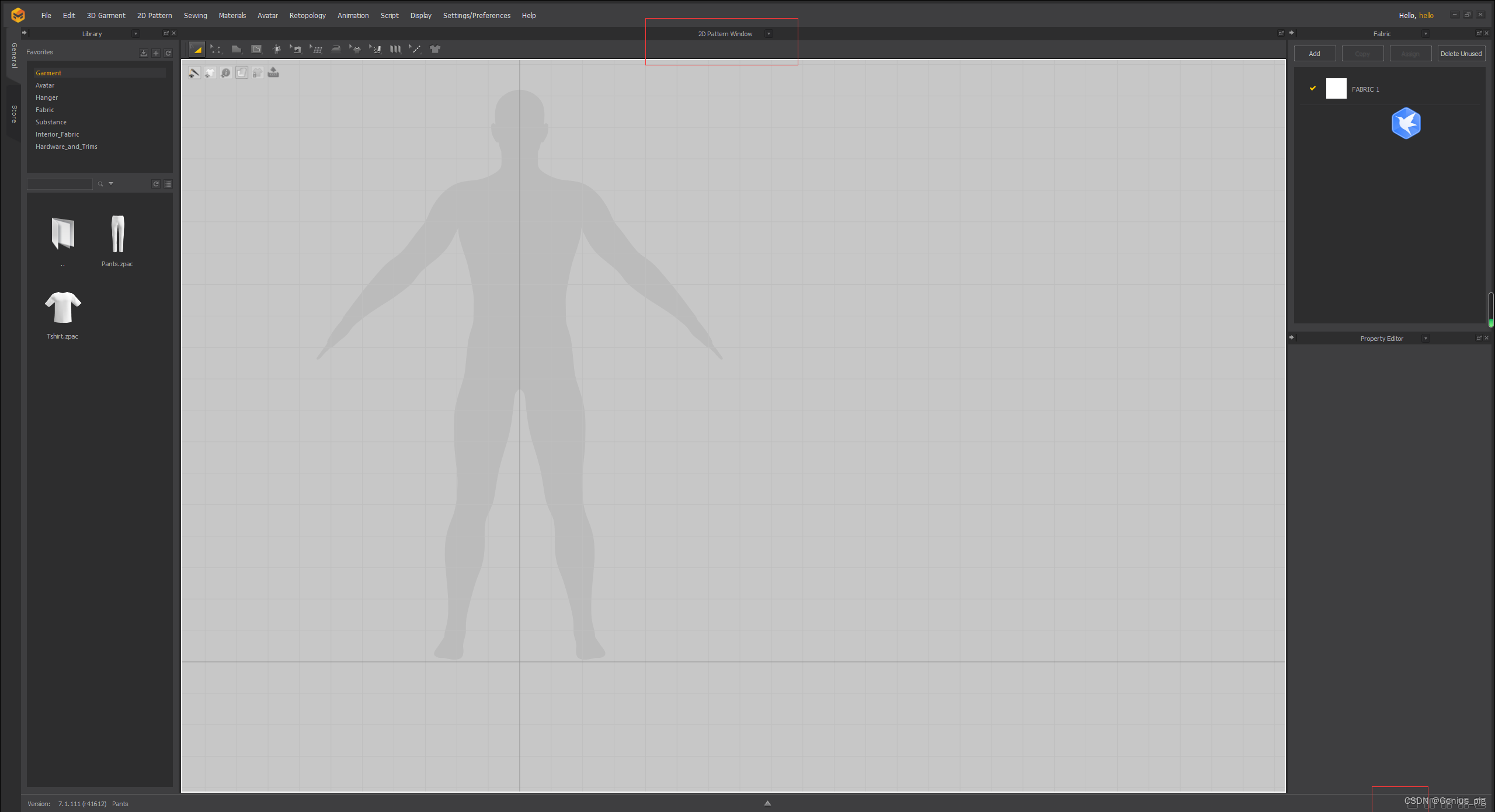Click the gray T-shirt toolbar icon
Screen dimensions: 1495x812
point(435,50)
